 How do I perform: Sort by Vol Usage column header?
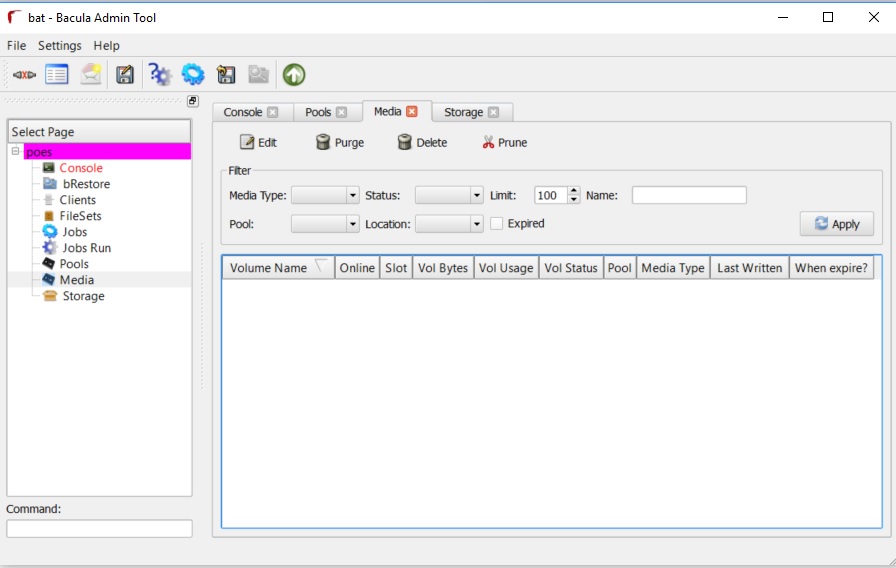tap(506, 268)
